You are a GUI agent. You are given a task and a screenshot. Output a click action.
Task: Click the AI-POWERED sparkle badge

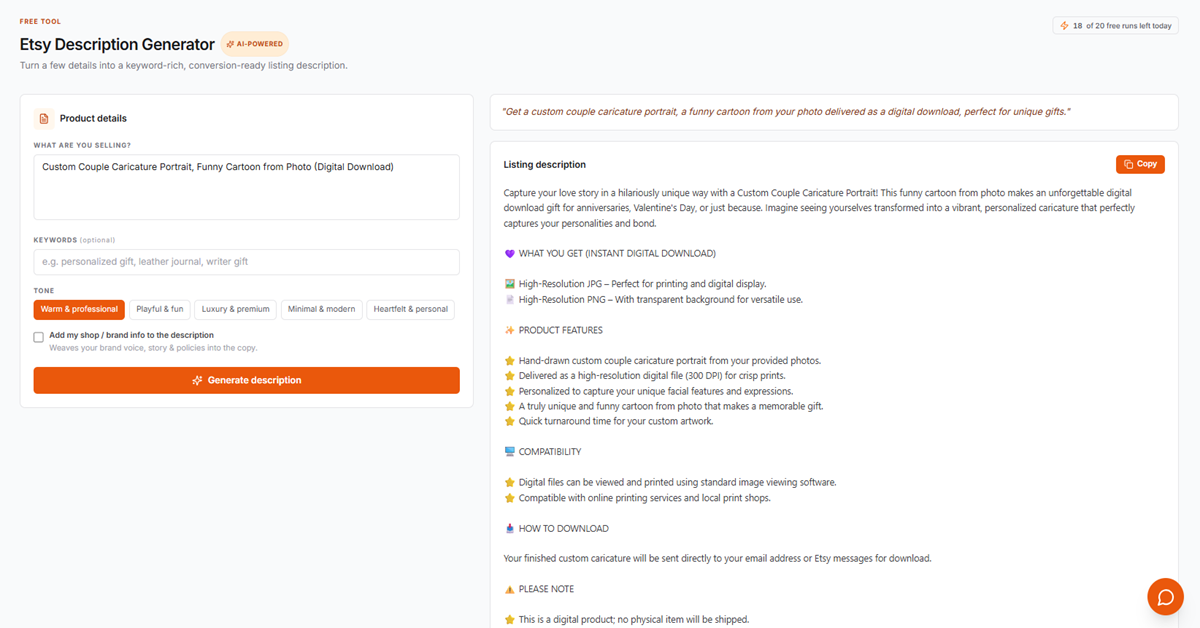(255, 44)
